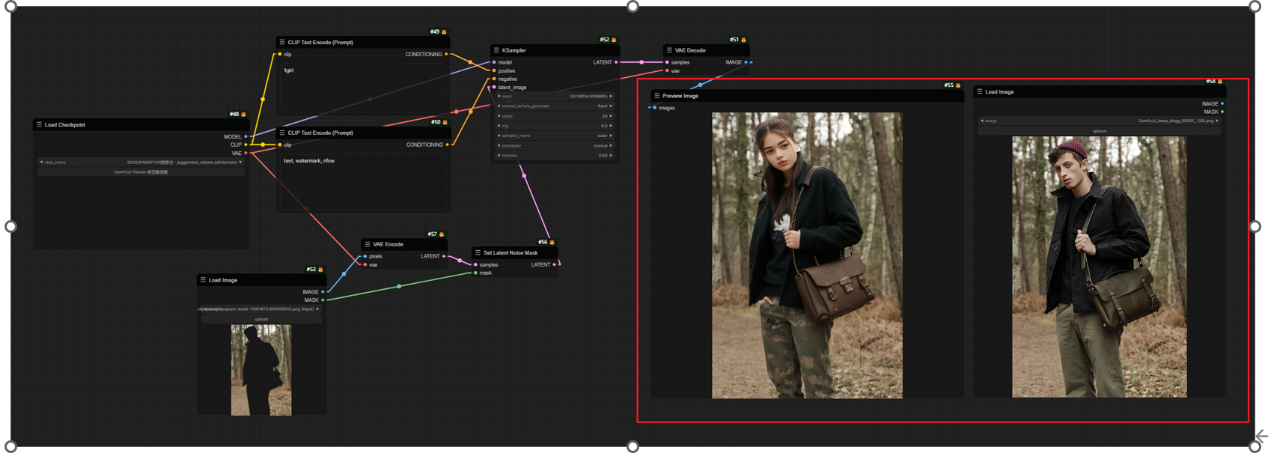This screenshot has width=1268, height=471.
Task: Open the scheduler dropdown in KSampler
Action: tap(555, 145)
